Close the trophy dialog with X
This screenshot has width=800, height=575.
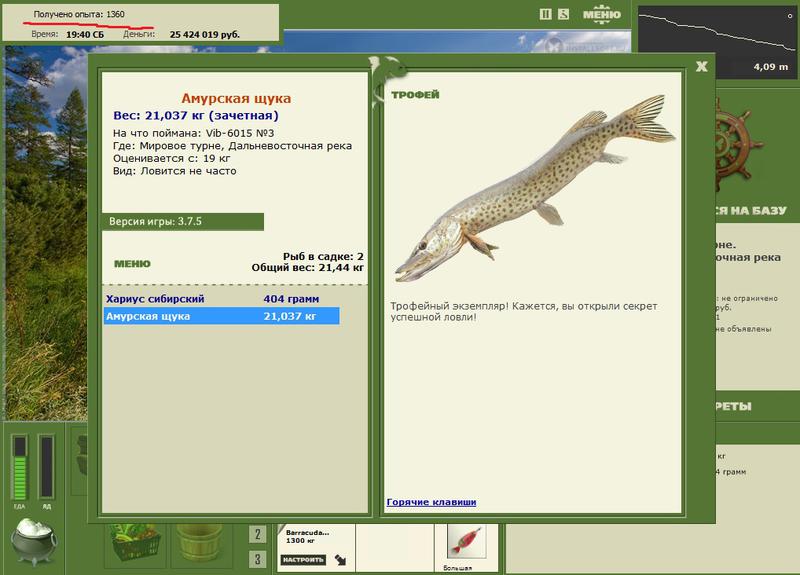point(702,66)
